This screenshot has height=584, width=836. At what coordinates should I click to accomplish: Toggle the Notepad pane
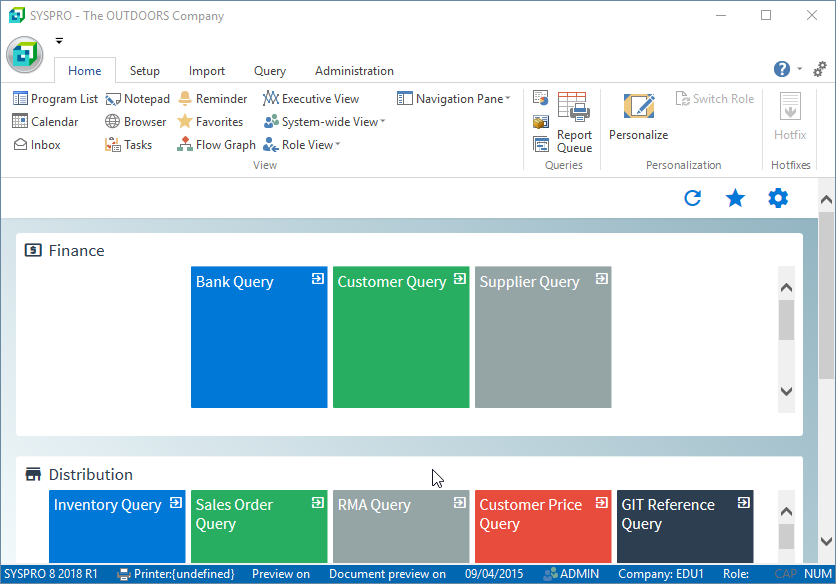coord(138,99)
